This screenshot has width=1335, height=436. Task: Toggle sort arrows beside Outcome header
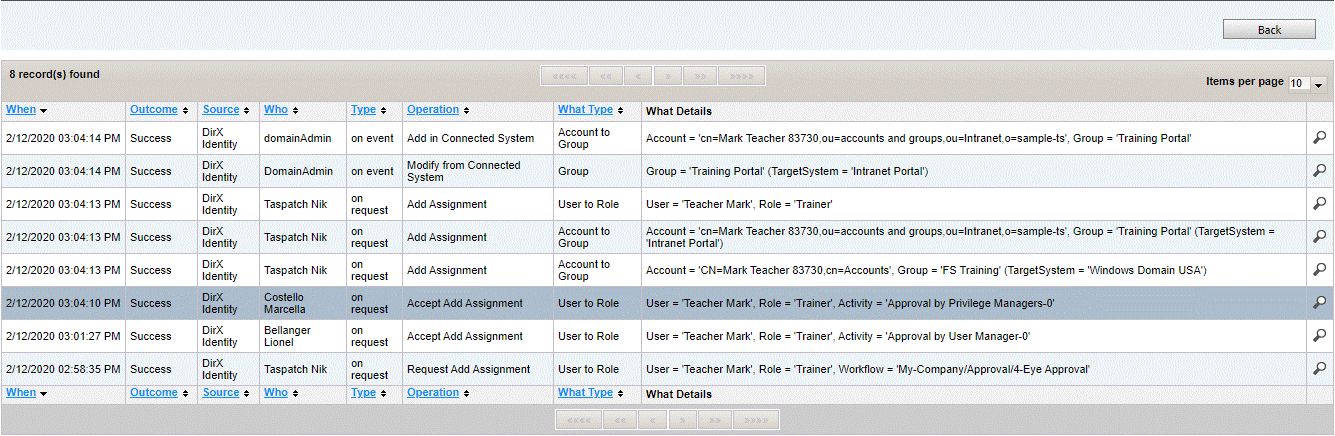[185, 111]
